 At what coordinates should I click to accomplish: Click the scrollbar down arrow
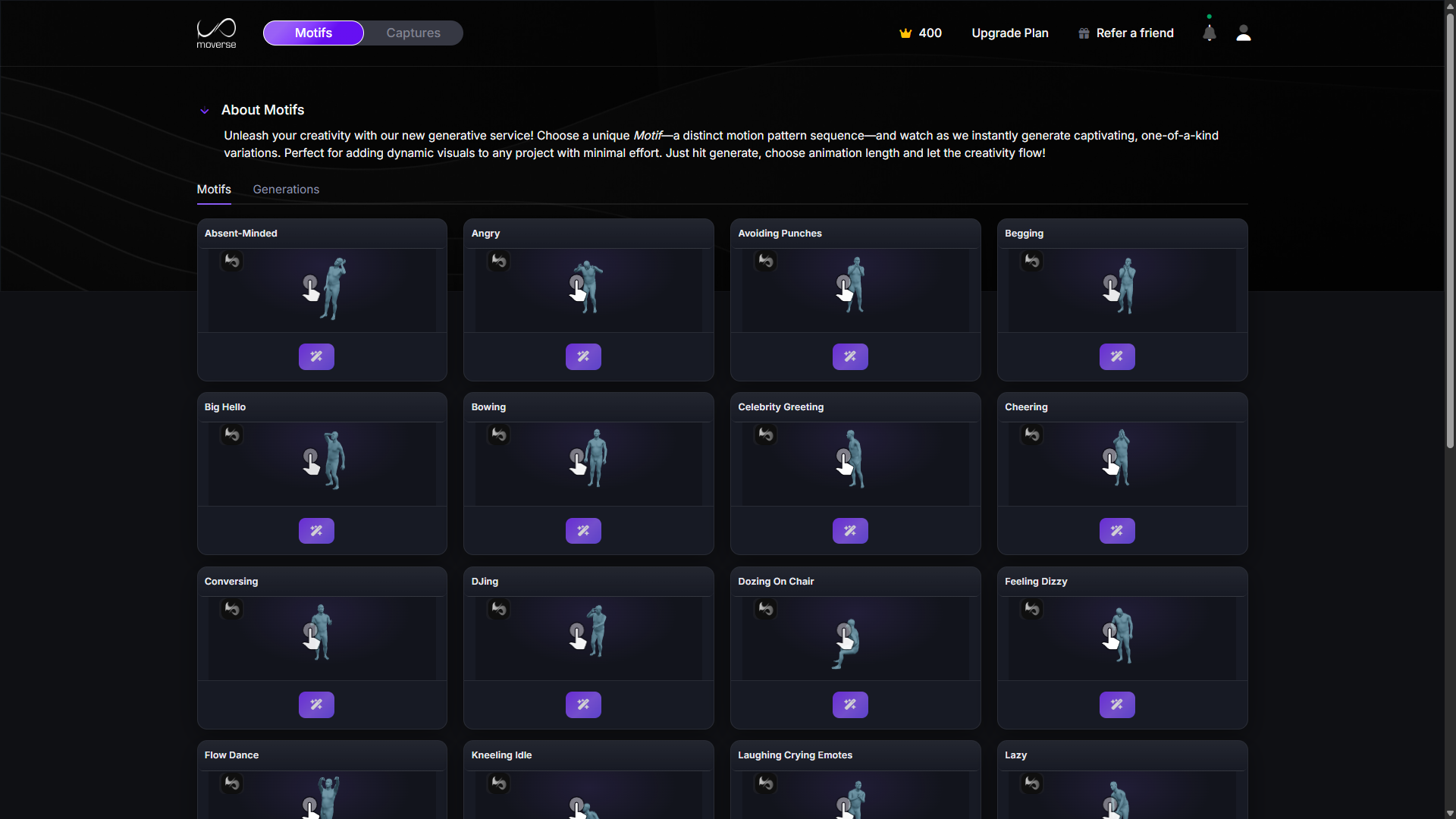[1450, 813]
